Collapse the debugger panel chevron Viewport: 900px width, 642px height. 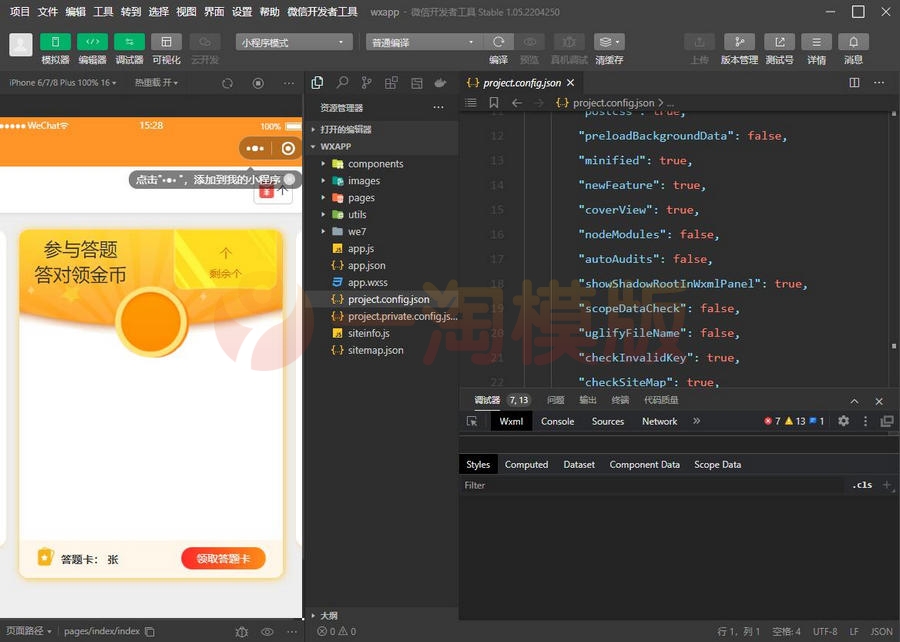click(854, 401)
